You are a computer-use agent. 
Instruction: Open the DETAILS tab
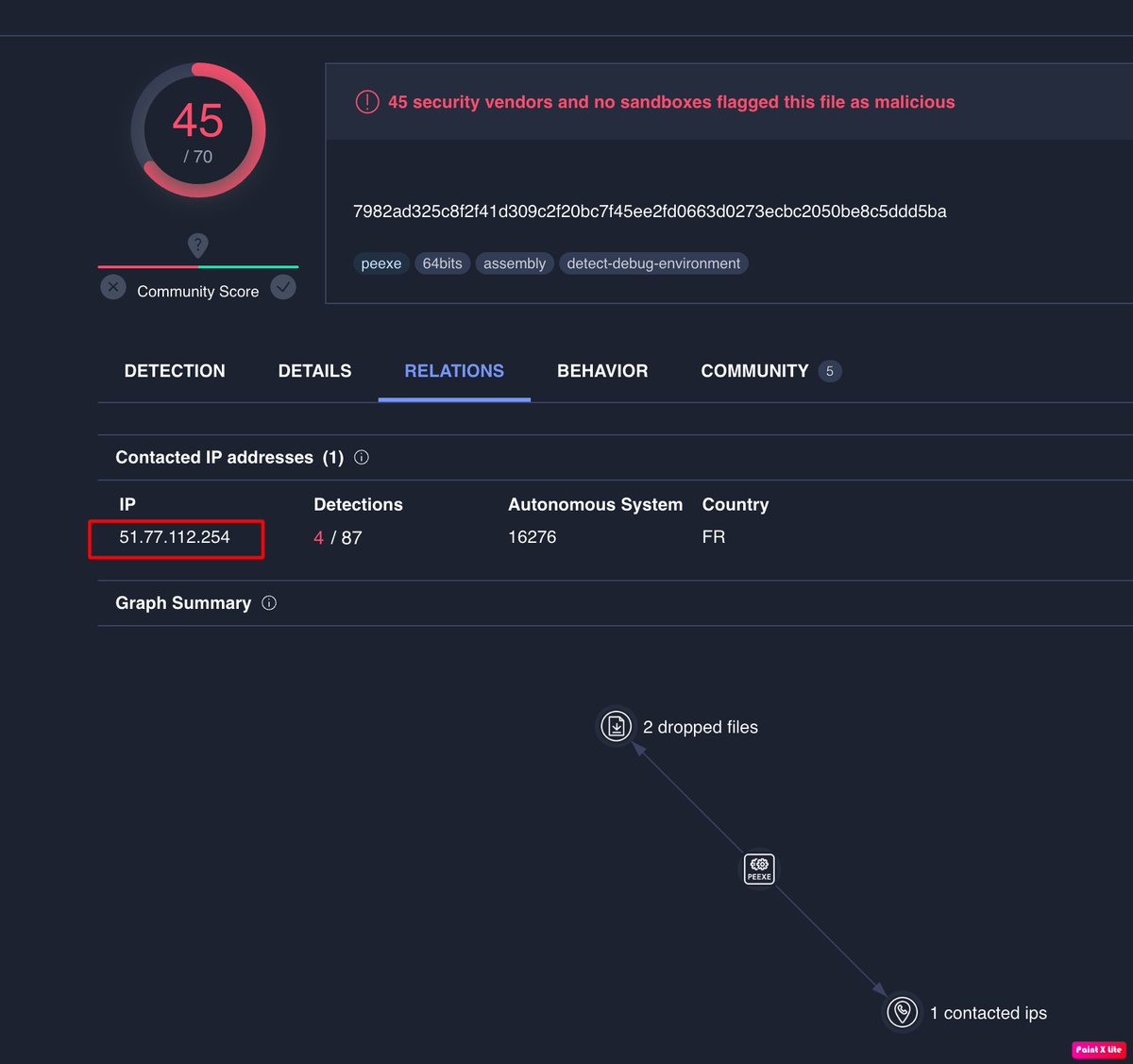(x=314, y=371)
